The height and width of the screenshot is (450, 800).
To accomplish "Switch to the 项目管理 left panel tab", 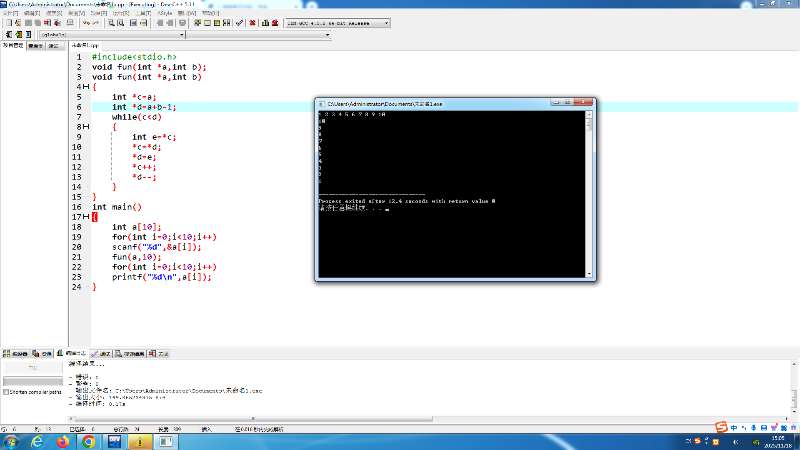I will pyautogui.click(x=13, y=46).
